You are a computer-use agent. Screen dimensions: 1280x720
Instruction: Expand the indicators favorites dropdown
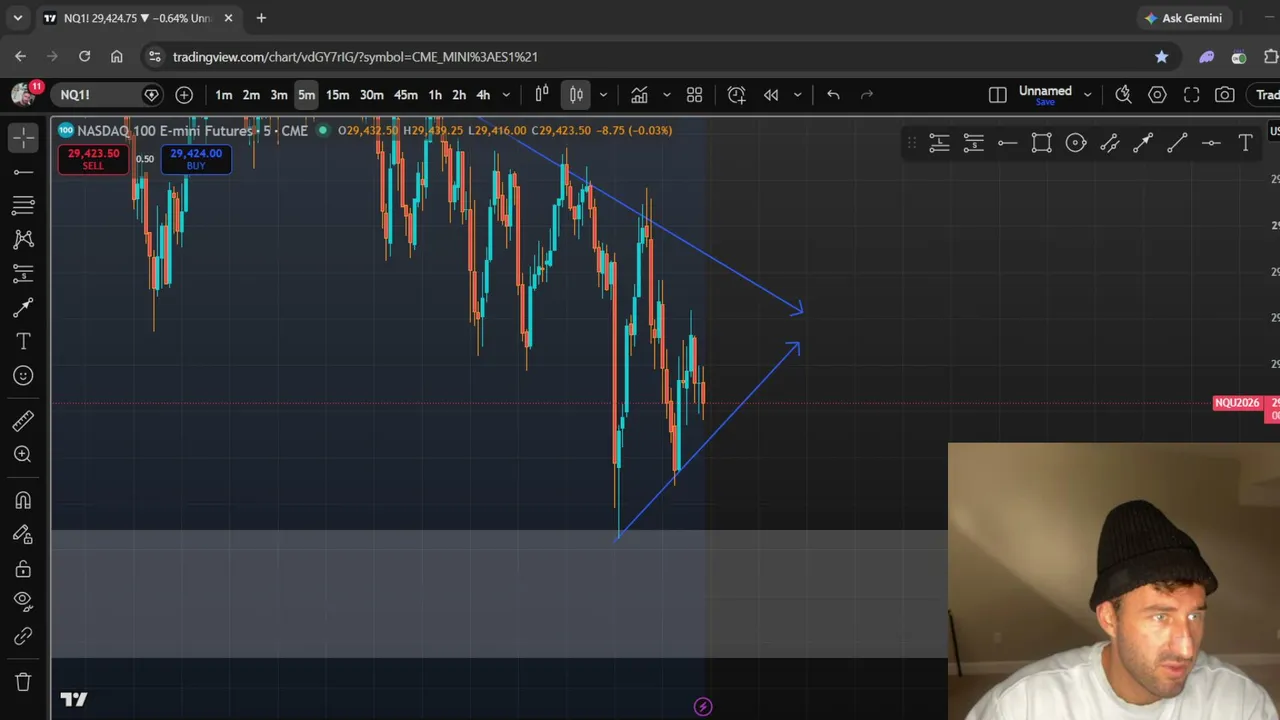tap(666, 95)
